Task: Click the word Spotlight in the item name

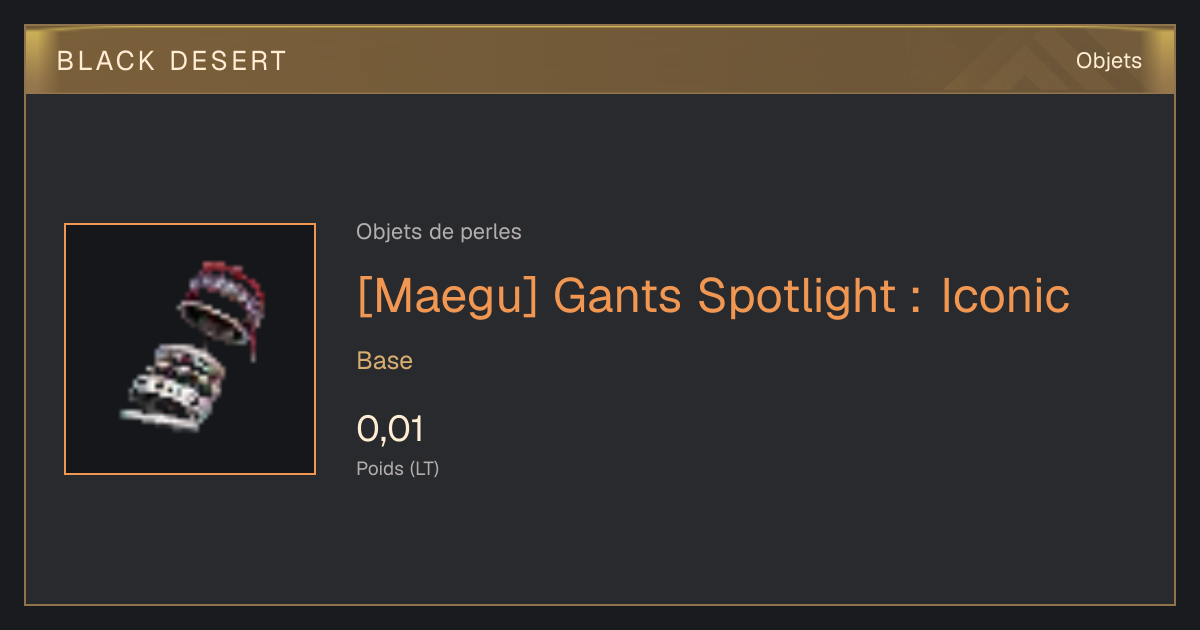Action: (796, 298)
